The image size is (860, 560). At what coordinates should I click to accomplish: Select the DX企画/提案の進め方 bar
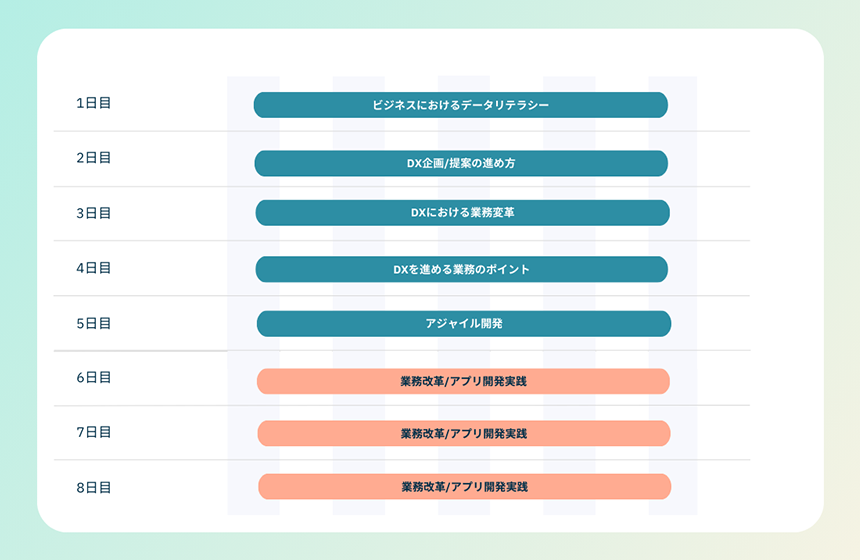460,163
